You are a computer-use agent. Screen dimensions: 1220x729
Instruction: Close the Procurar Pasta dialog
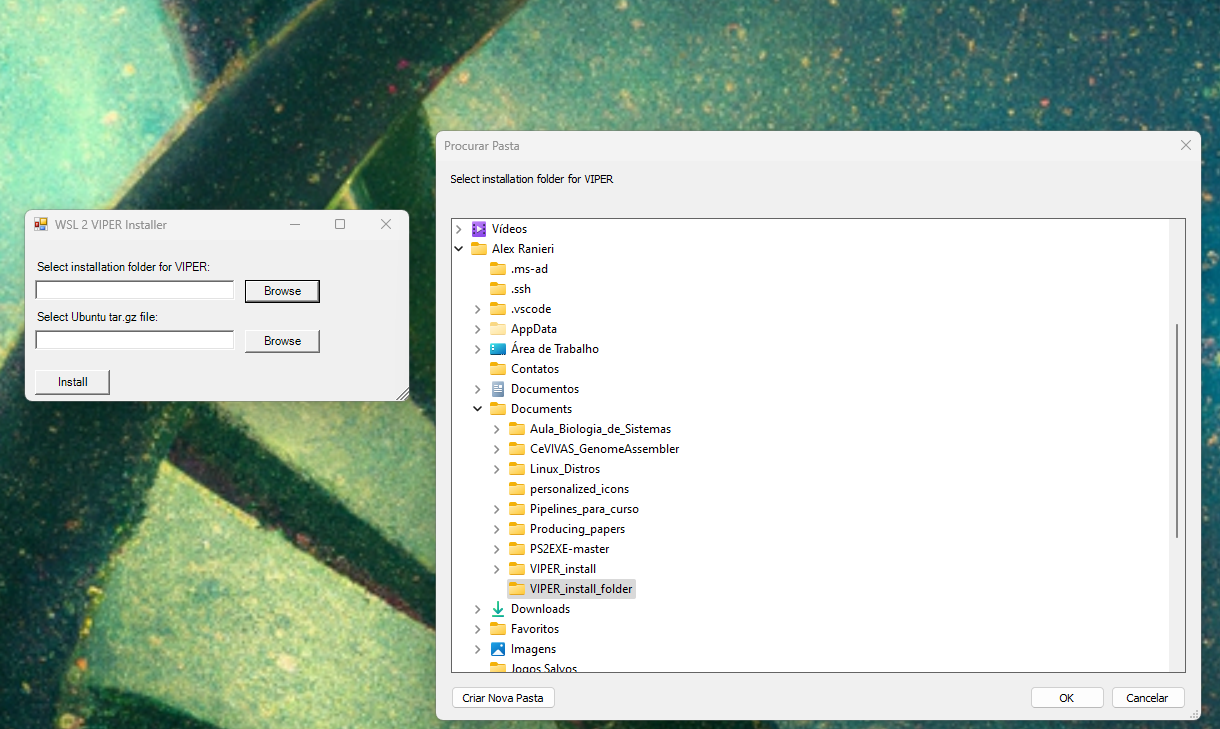click(x=1186, y=146)
